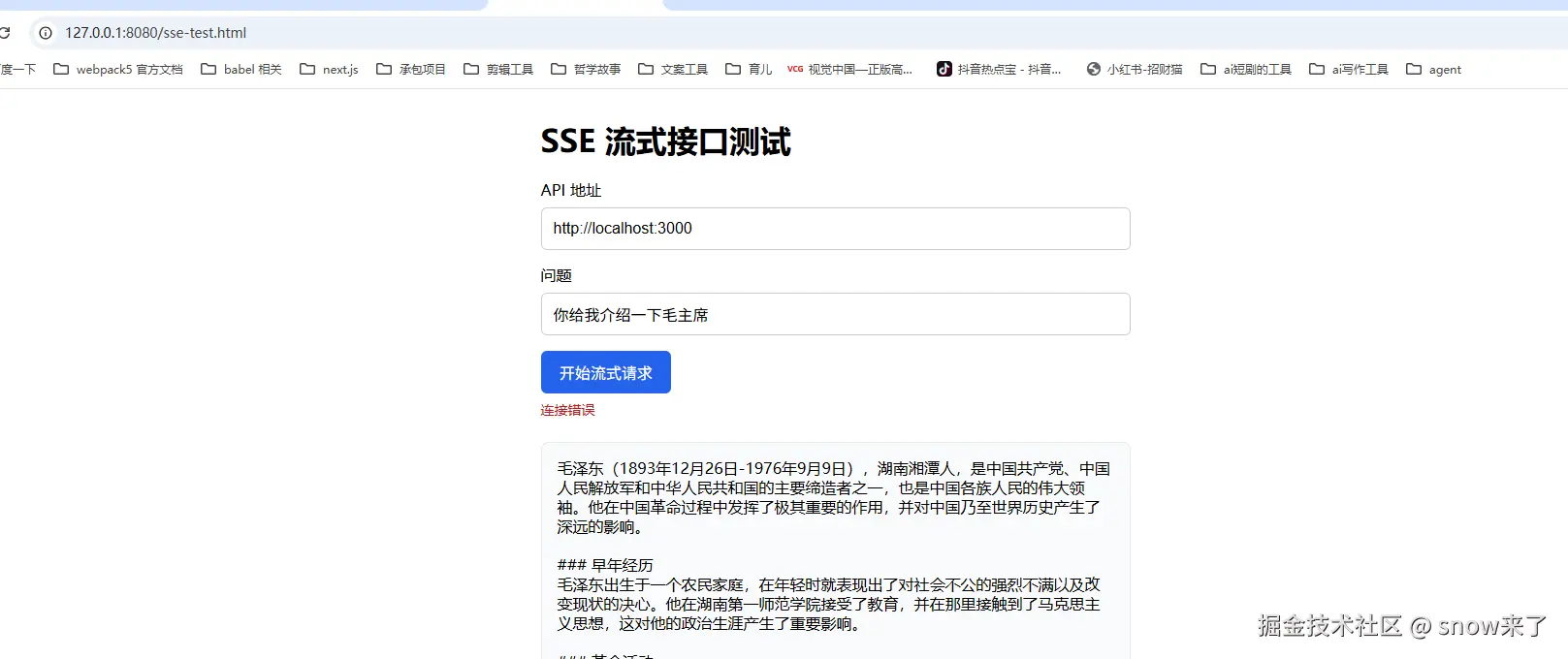Image resolution: width=1568 pixels, height=659 pixels.
Task: Open the 哲学故事 bookmark folder
Action: click(586, 70)
